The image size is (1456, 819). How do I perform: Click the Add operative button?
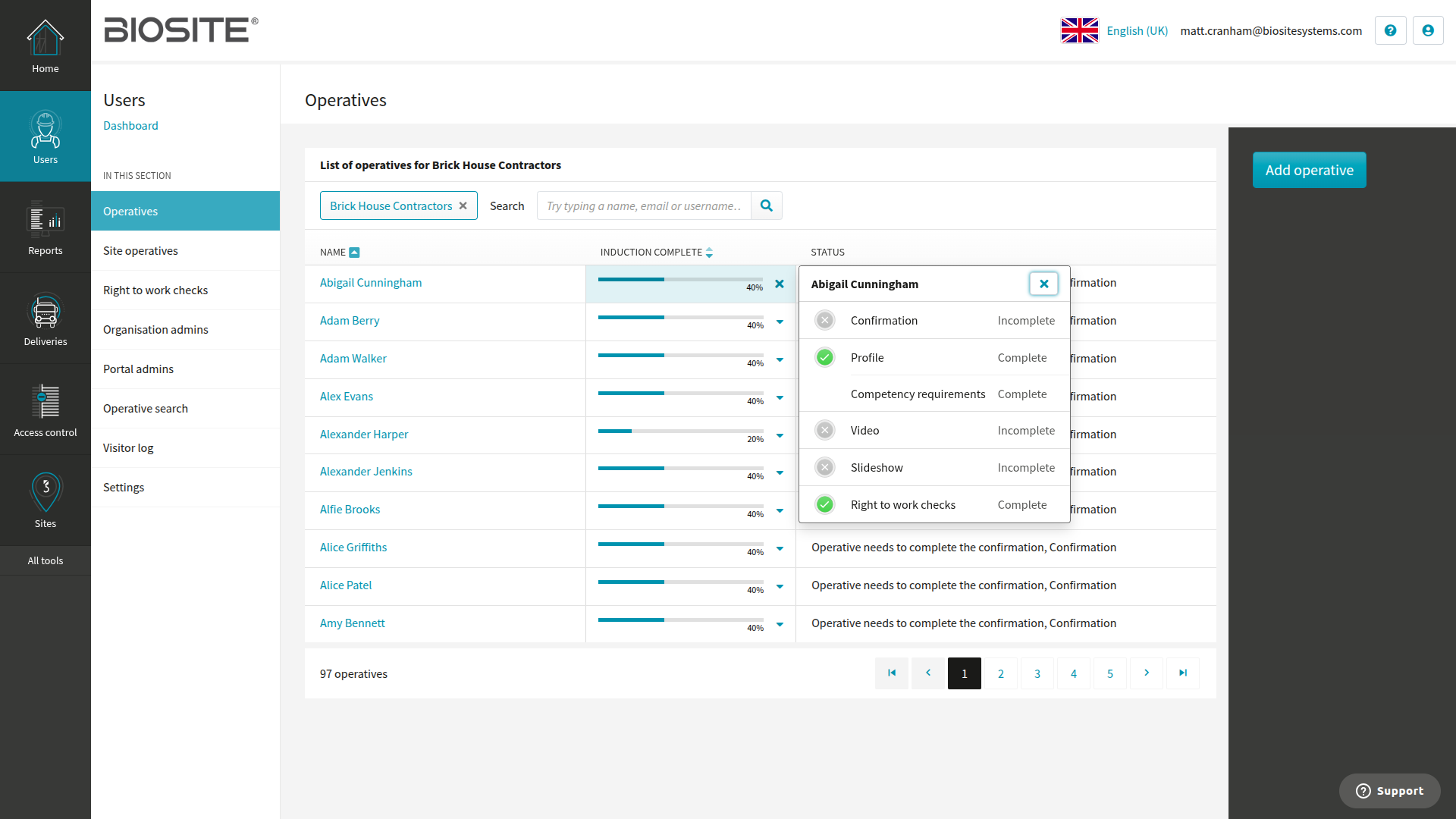[x=1309, y=170]
